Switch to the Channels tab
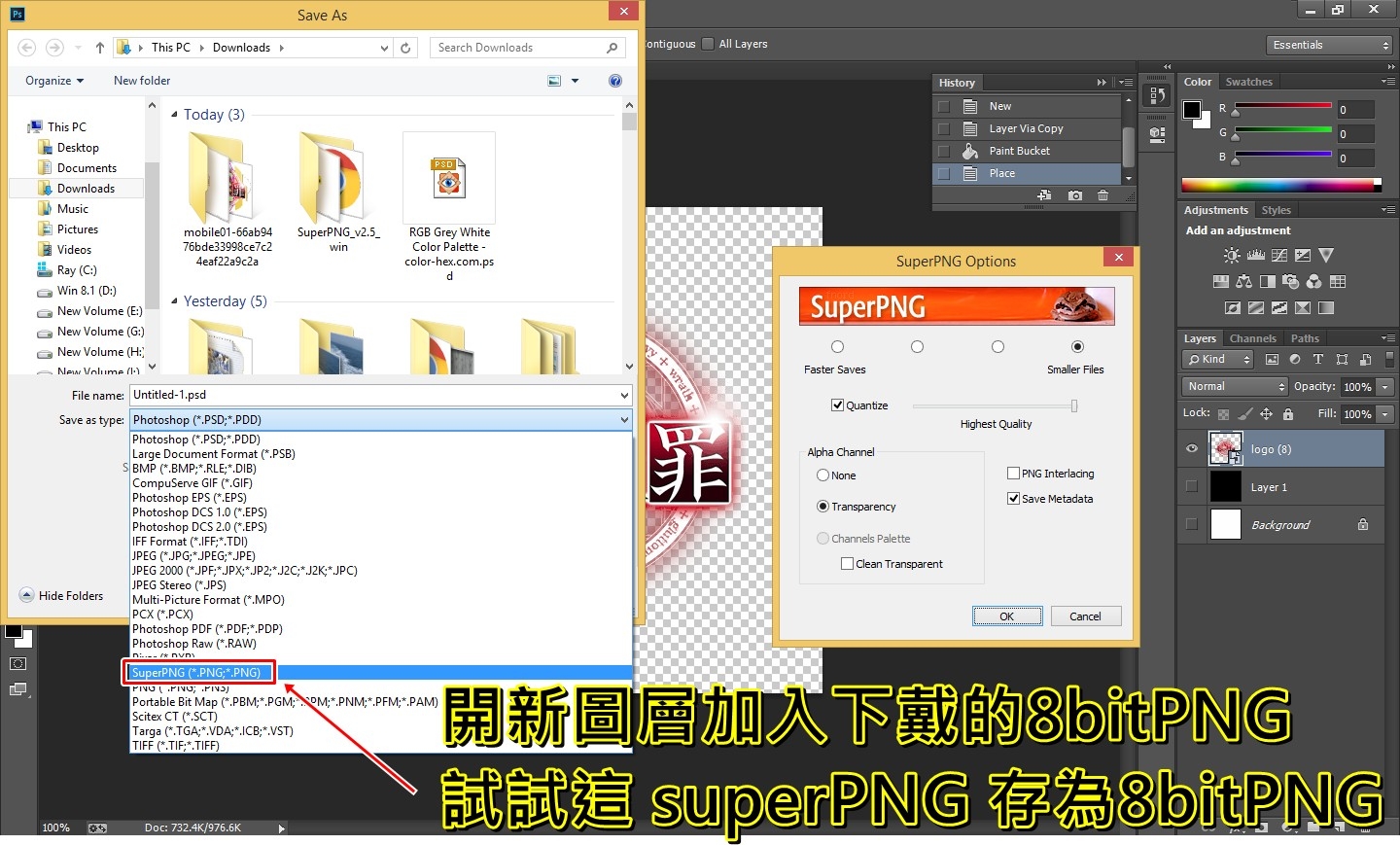 pos(1252,338)
